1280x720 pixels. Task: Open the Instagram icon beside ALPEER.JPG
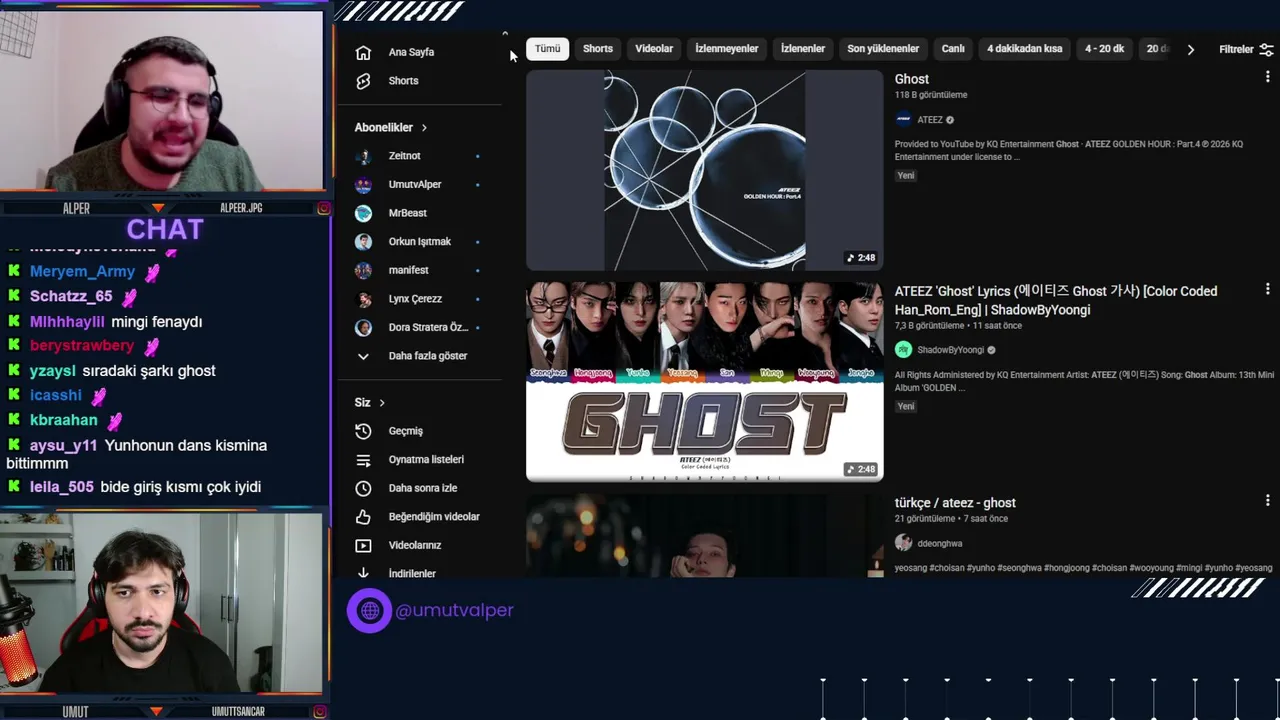323,208
